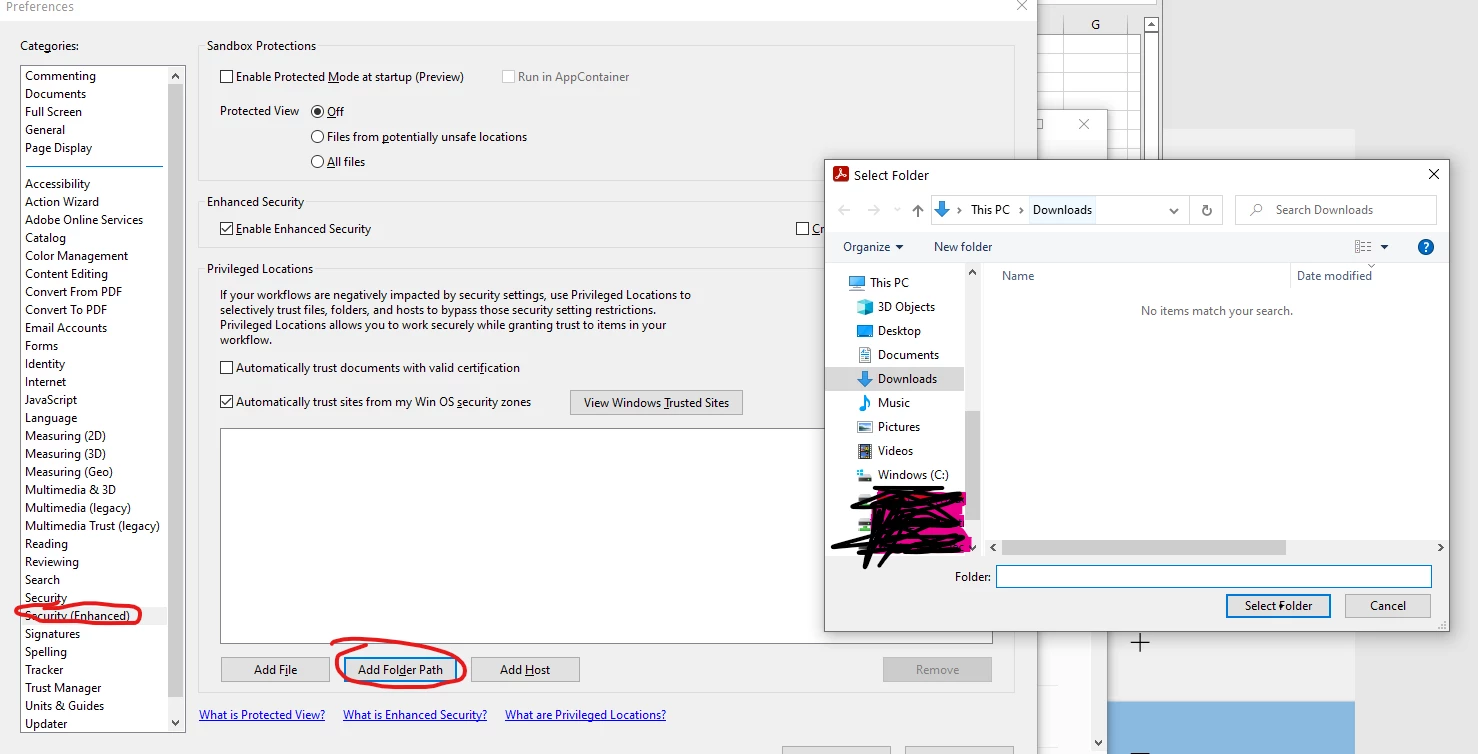Select Protected View Off radio button
The image size is (1478, 754).
click(318, 111)
